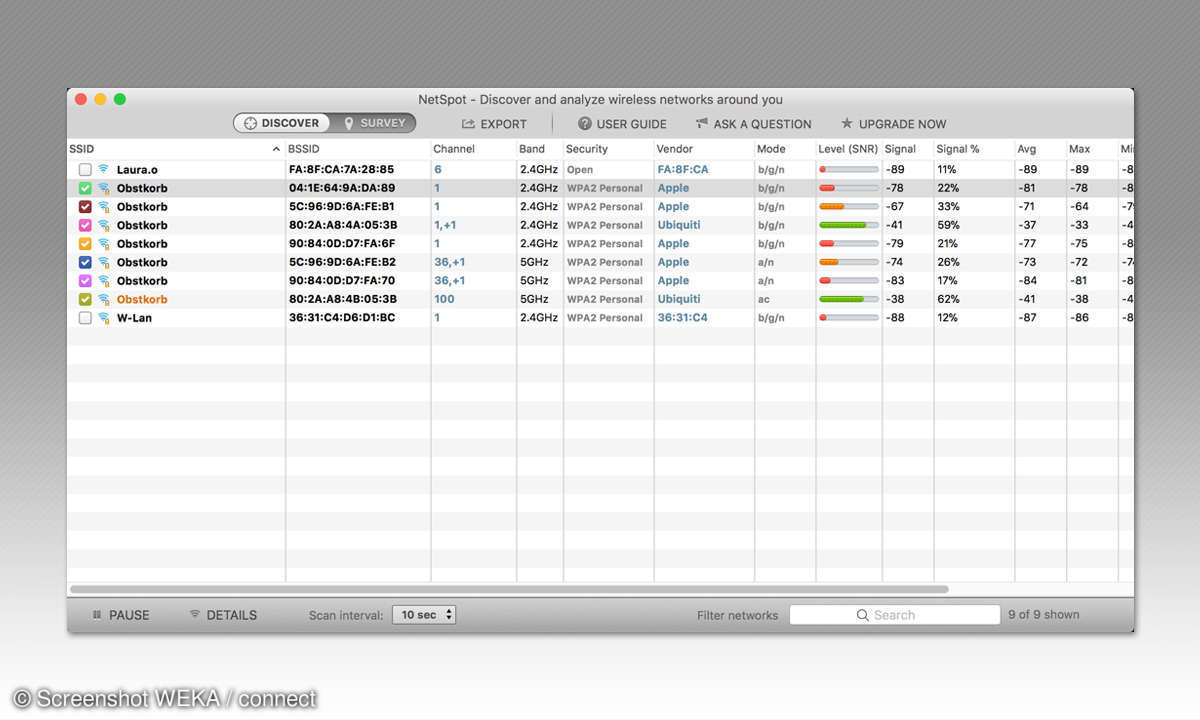Uncheck Obstkorb with BSSID 5C:96:9D:6A:FE:B2

(x=85, y=262)
